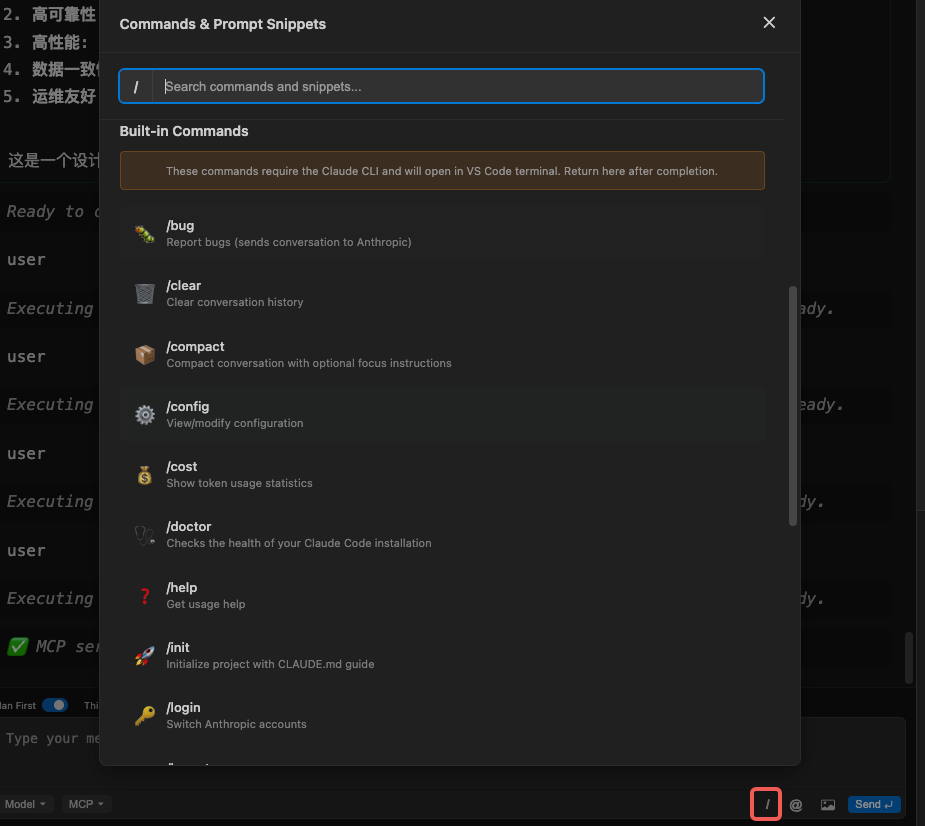925x826 pixels.
Task: Open the MCP dropdown
Action: (x=86, y=804)
